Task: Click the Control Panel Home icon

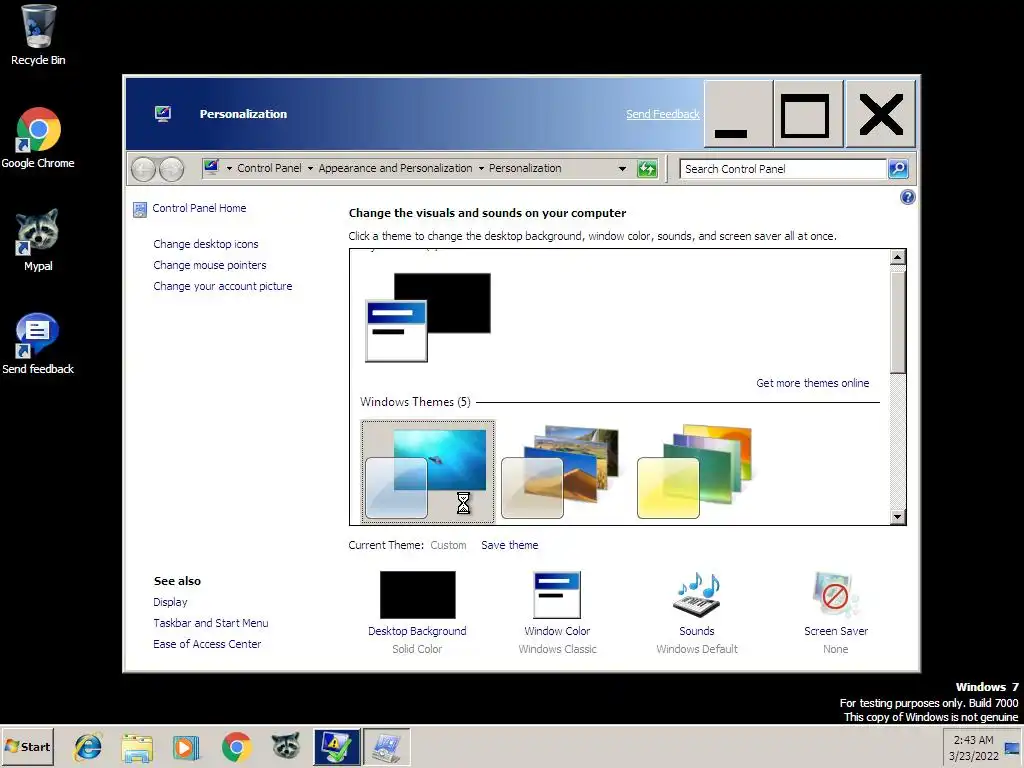Action: (x=140, y=209)
